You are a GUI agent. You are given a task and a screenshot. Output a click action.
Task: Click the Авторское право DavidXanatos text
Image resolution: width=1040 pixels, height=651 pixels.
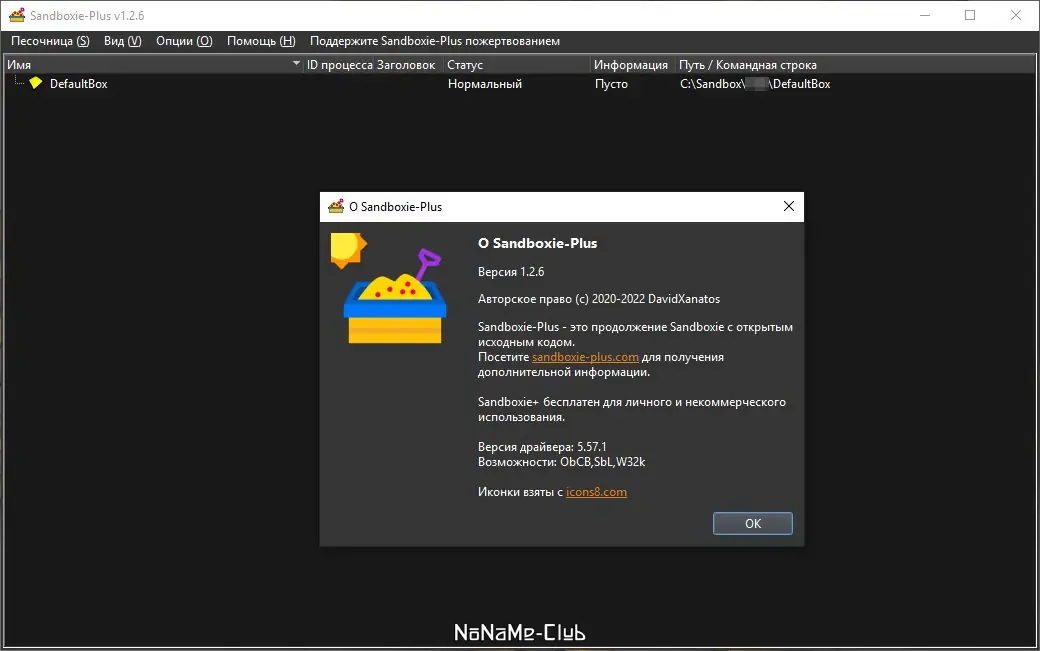pyautogui.click(x=599, y=299)
